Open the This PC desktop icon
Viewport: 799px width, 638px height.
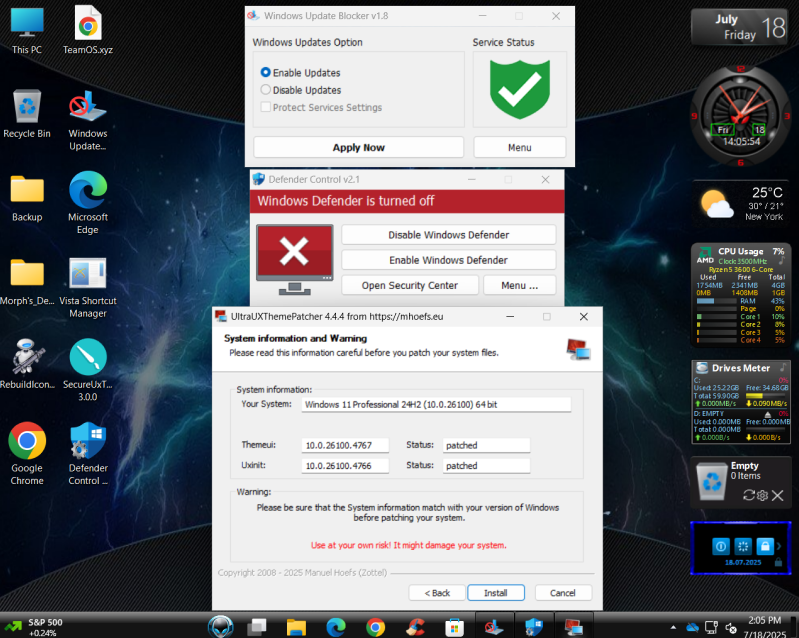[x=27, y=30]
